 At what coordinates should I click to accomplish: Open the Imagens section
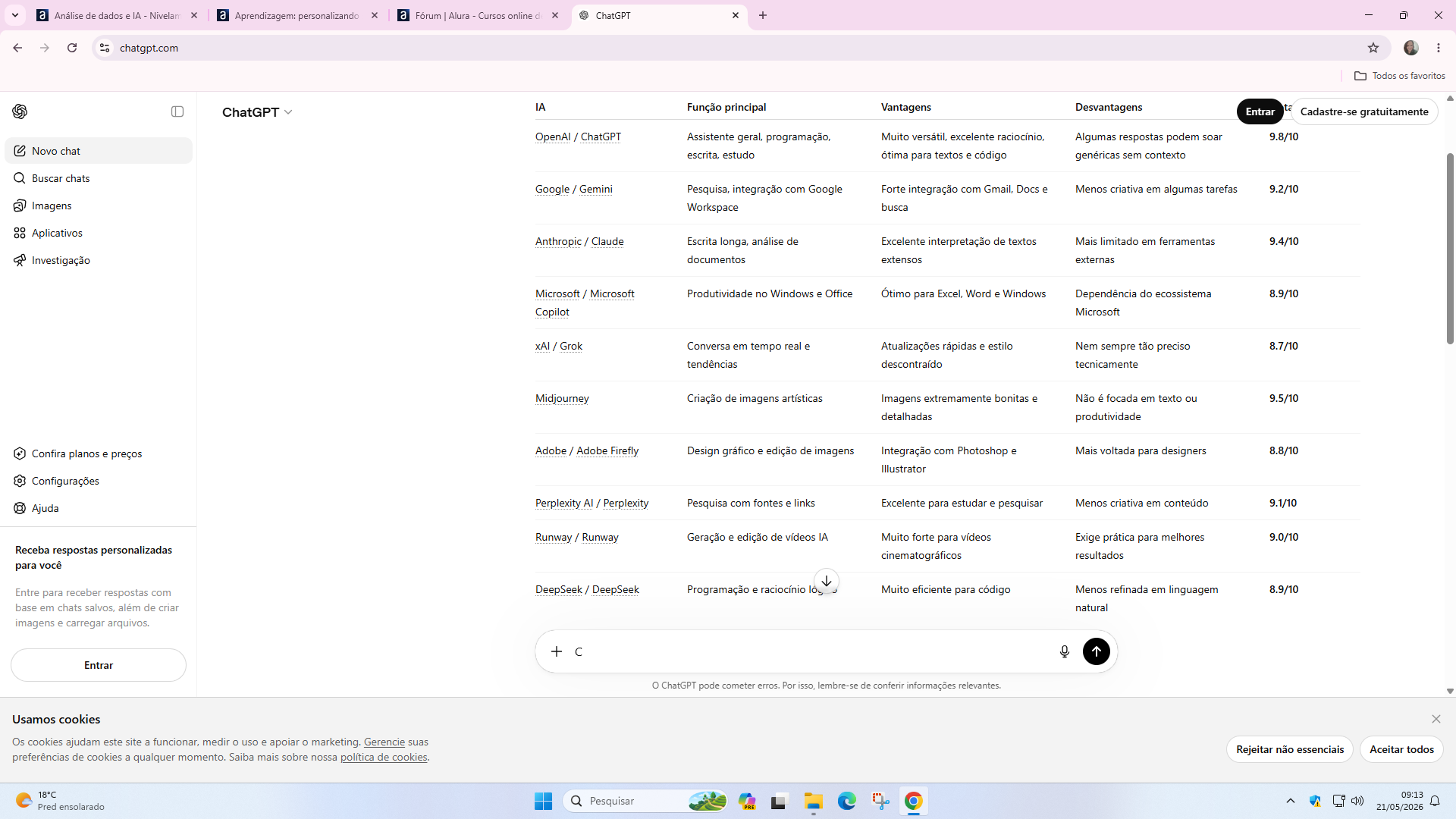tap(99, 206)
